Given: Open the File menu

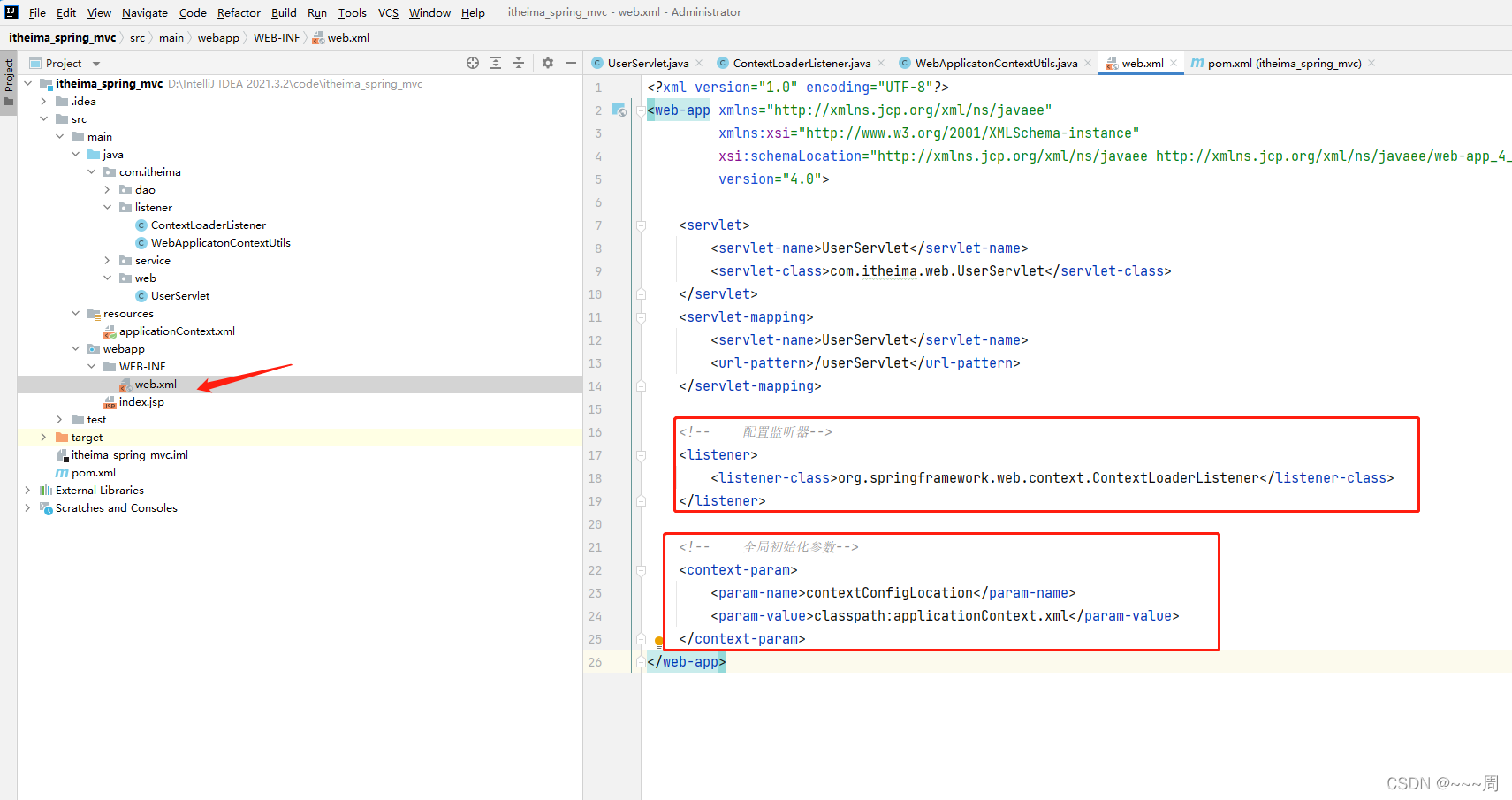Looking at the screenshot, I should coord(37,12).
